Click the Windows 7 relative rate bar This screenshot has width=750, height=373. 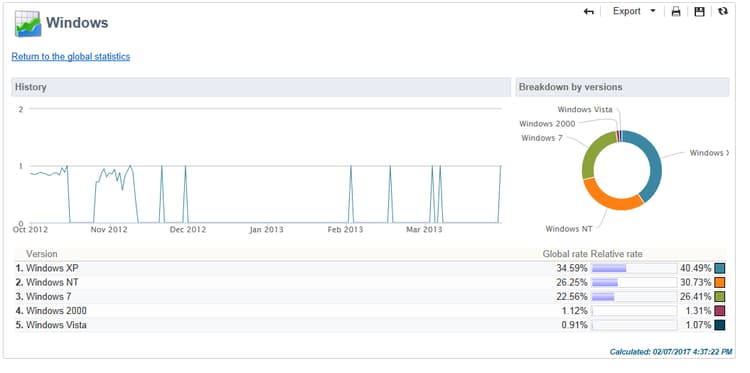click(634, 297)
